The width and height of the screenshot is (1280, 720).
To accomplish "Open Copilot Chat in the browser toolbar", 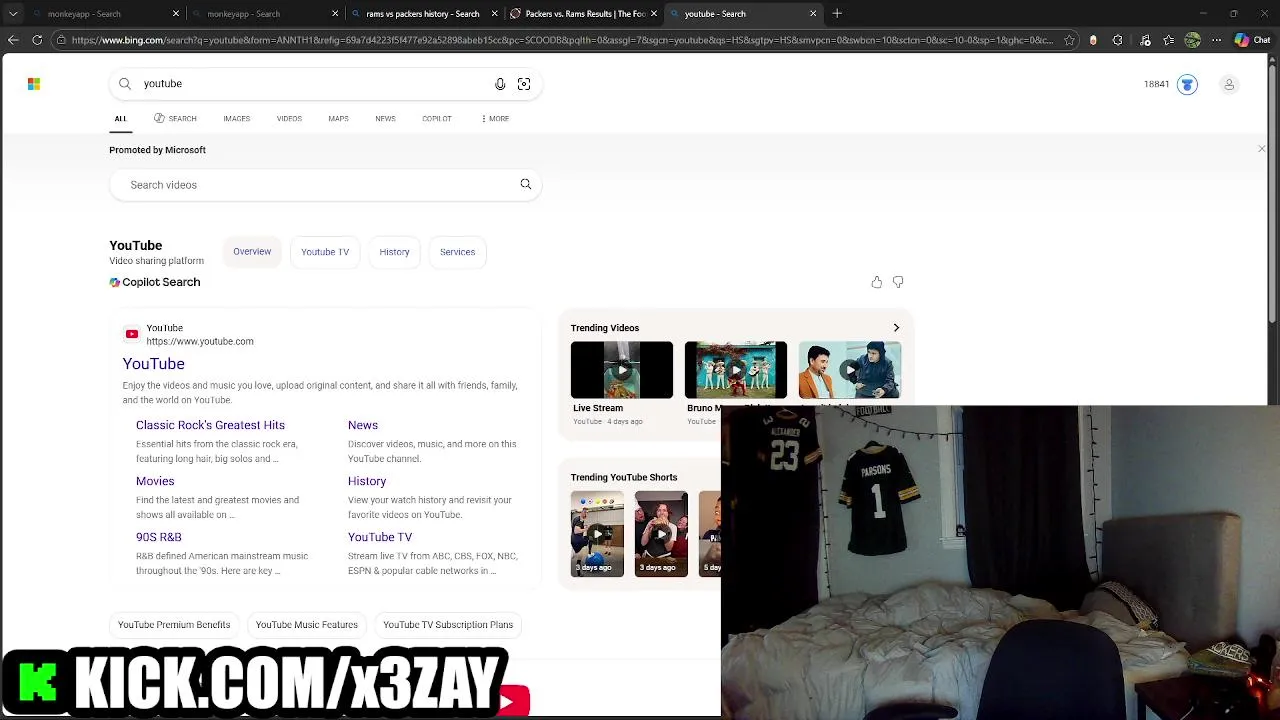I will tap(1250, 40).
